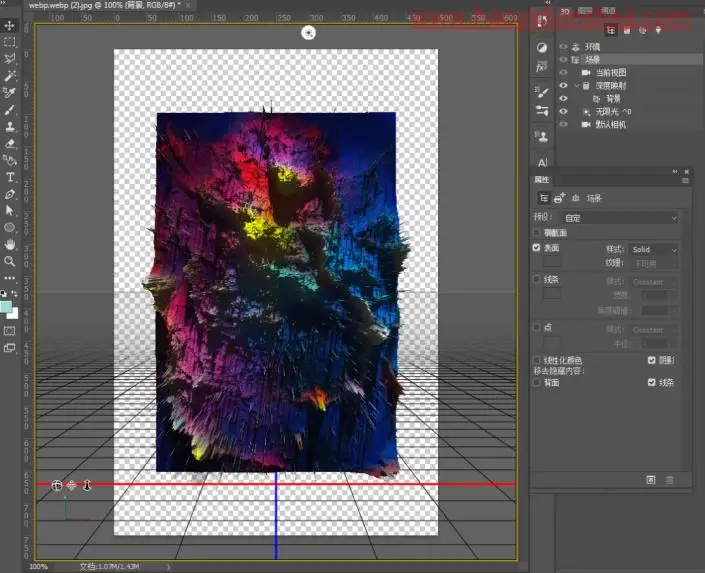Reset default foreground and background colors
Image resolution: width=705 pixels, height=573 pixels.
coord(4,294)
